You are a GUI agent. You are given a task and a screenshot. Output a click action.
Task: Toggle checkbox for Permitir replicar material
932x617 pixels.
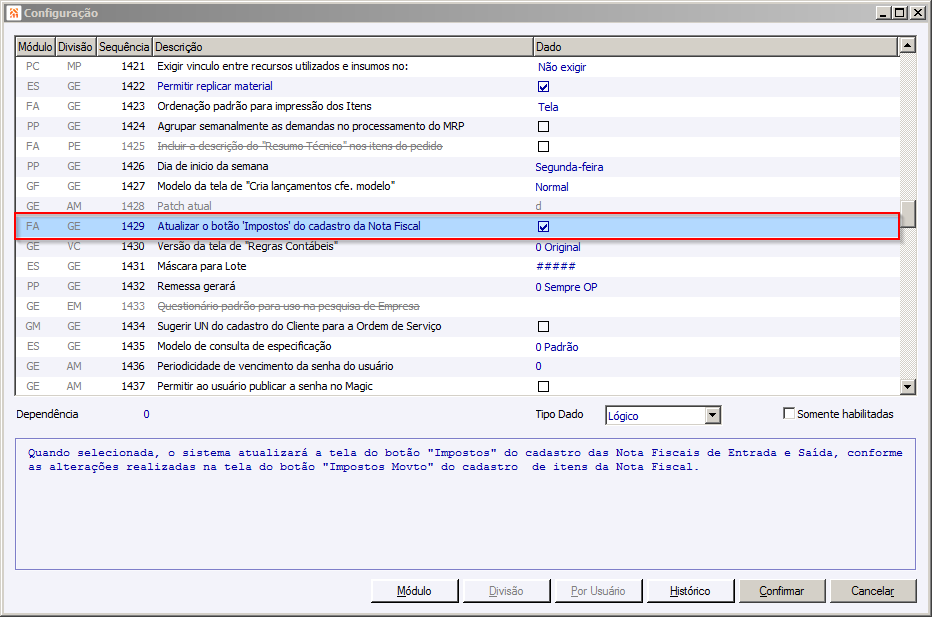click(543, 87)
